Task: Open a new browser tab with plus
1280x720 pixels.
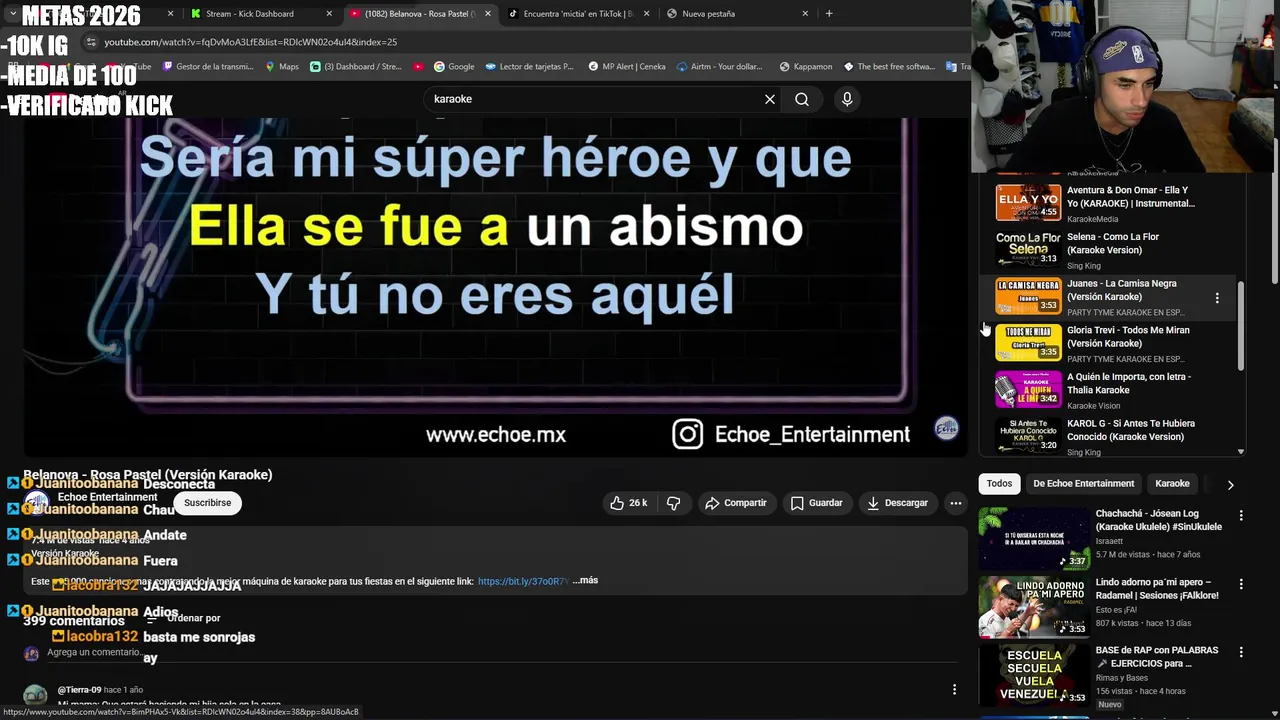Action: coord(829,14)
